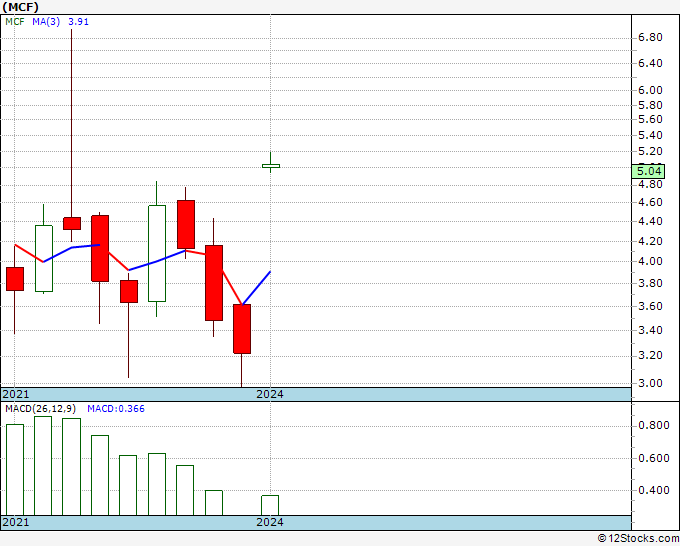This screenshot has width=680, height=546.
Task: Click the 5.20 price axis label
Action: click(x=650, y=151)
